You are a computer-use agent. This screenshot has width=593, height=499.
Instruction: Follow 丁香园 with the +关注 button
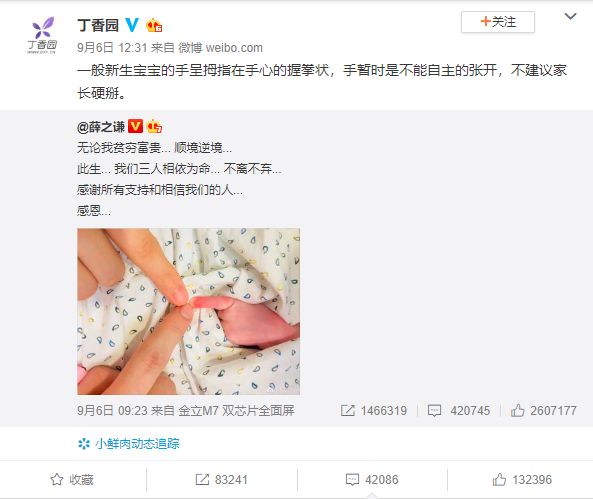click(498, 22)
